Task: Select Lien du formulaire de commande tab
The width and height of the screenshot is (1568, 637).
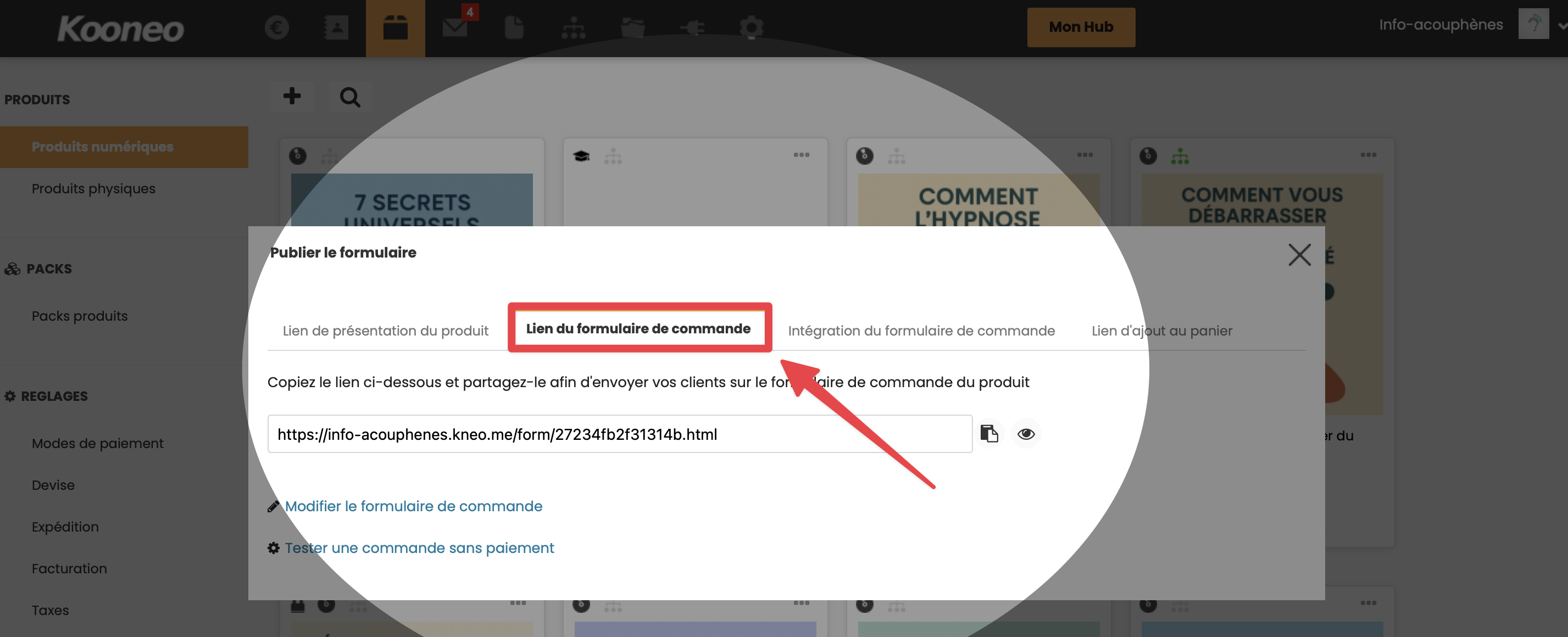Action: pyautogui.click(x=638, y=328)
